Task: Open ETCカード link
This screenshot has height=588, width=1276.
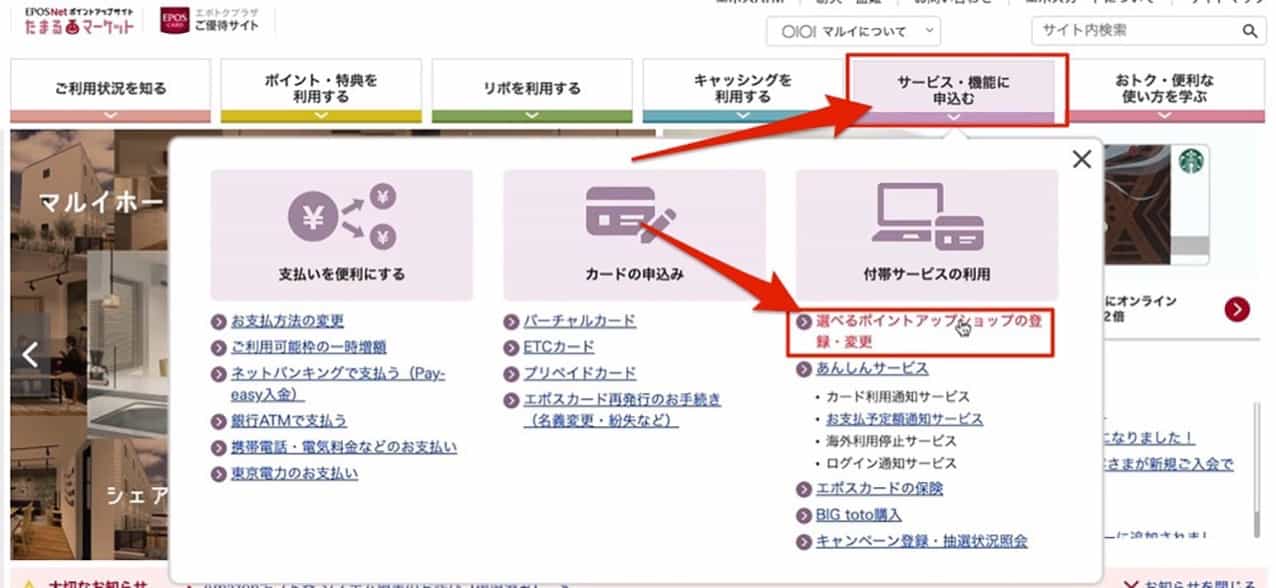Action: [558, 347]
